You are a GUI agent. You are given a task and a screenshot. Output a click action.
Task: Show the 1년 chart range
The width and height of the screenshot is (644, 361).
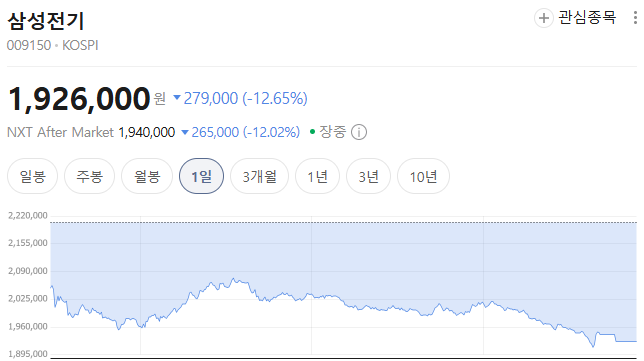point(317,176)
